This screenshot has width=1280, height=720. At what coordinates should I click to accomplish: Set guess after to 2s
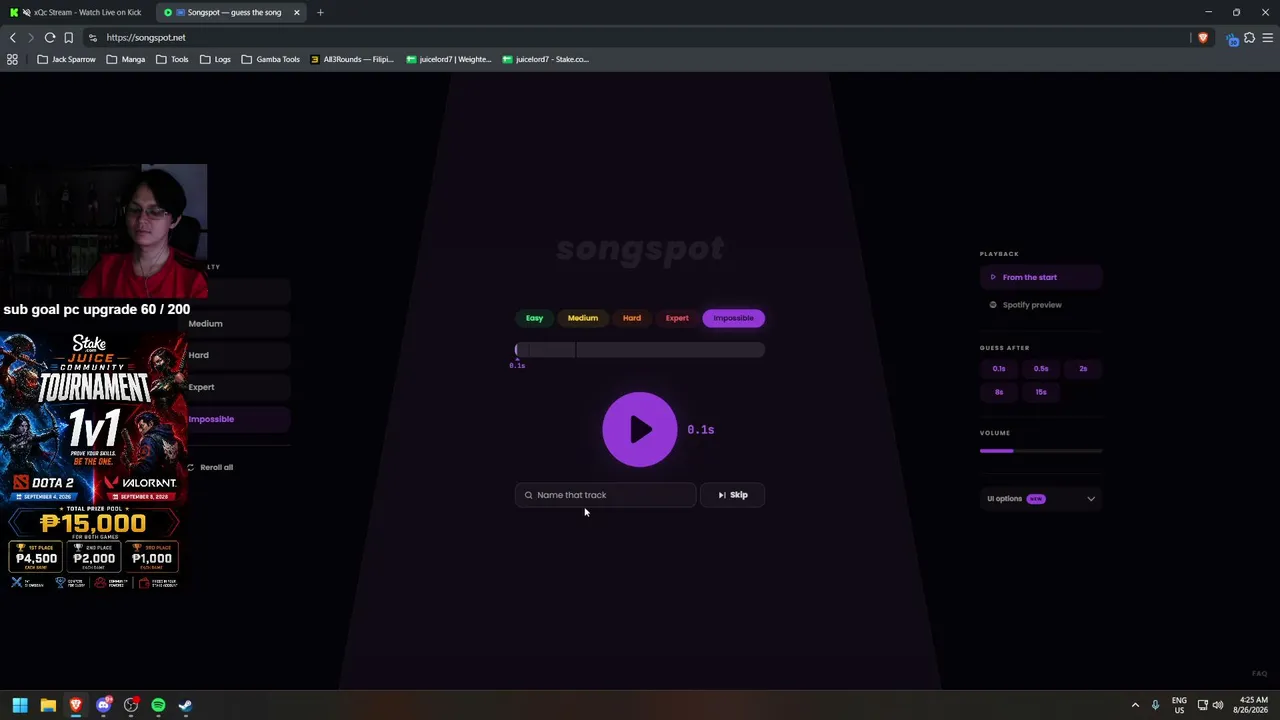1083,369
